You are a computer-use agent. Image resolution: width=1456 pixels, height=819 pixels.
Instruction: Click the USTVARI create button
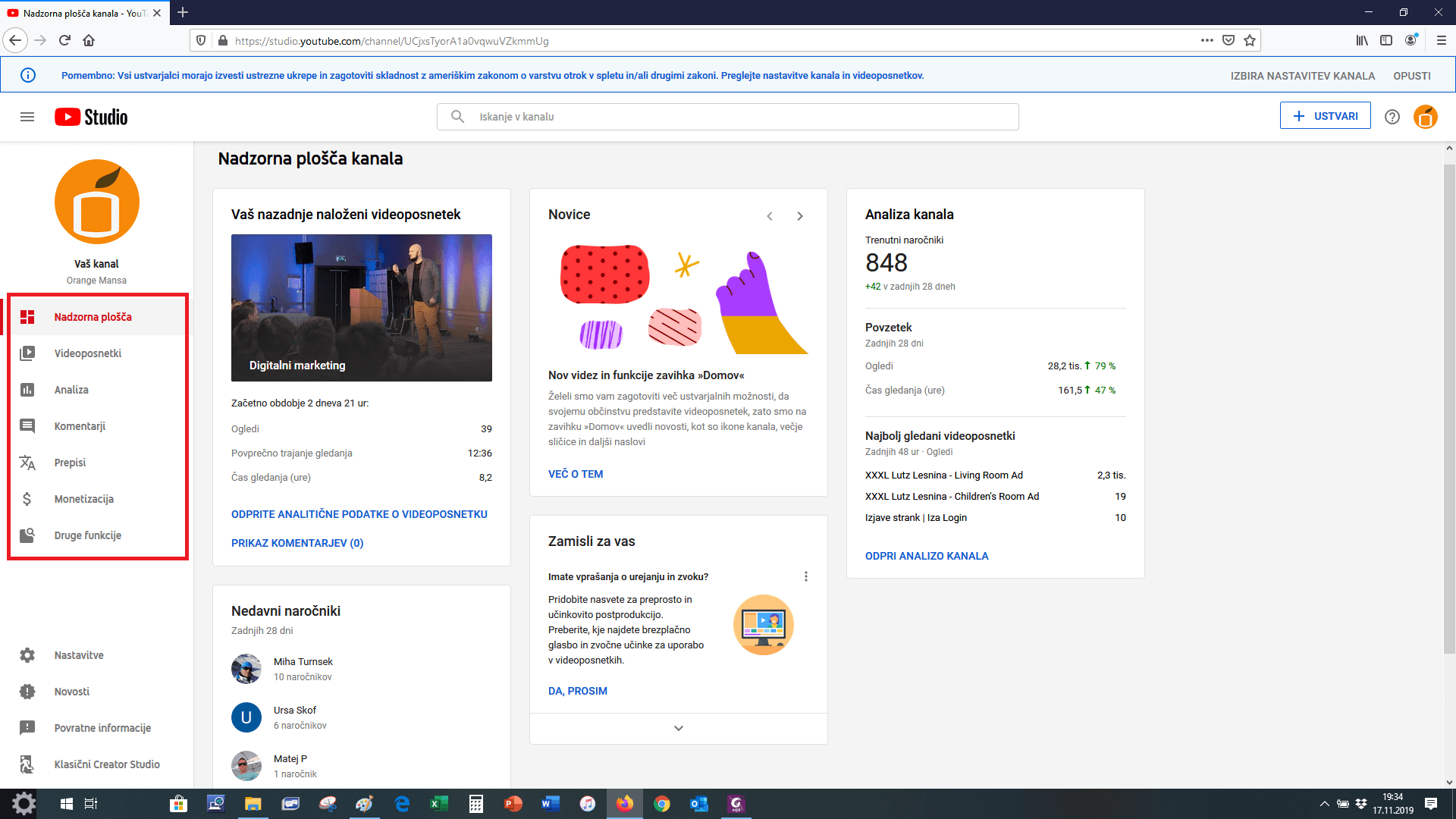(x=1325, y=116)
